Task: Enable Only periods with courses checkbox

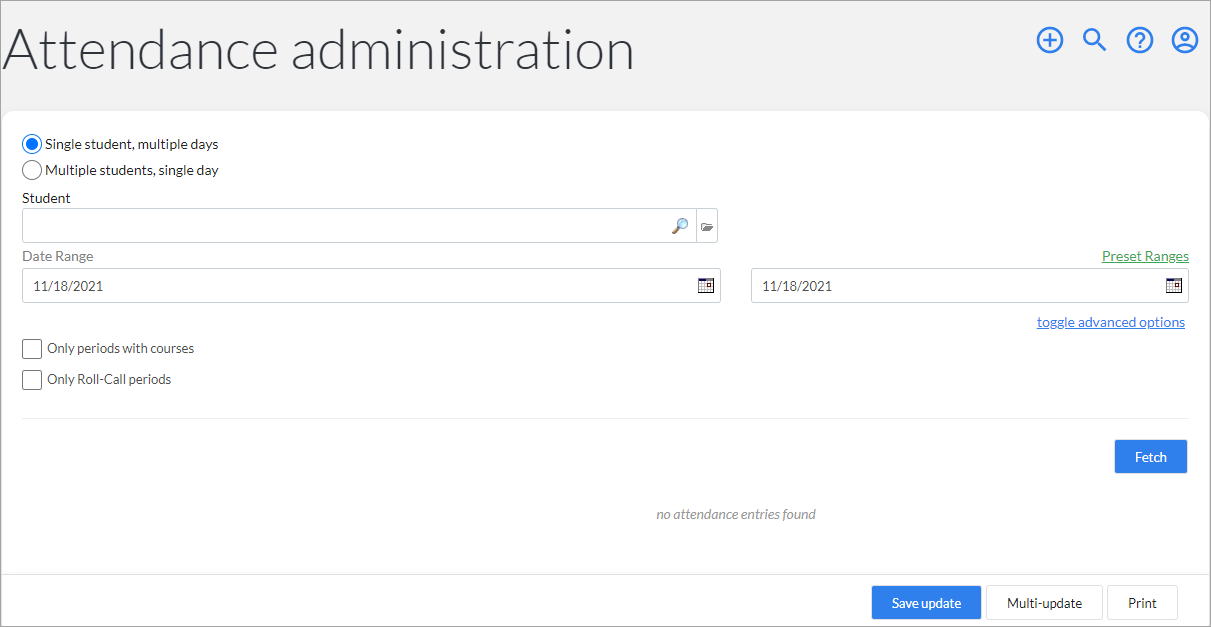Action: click(32, 349)
